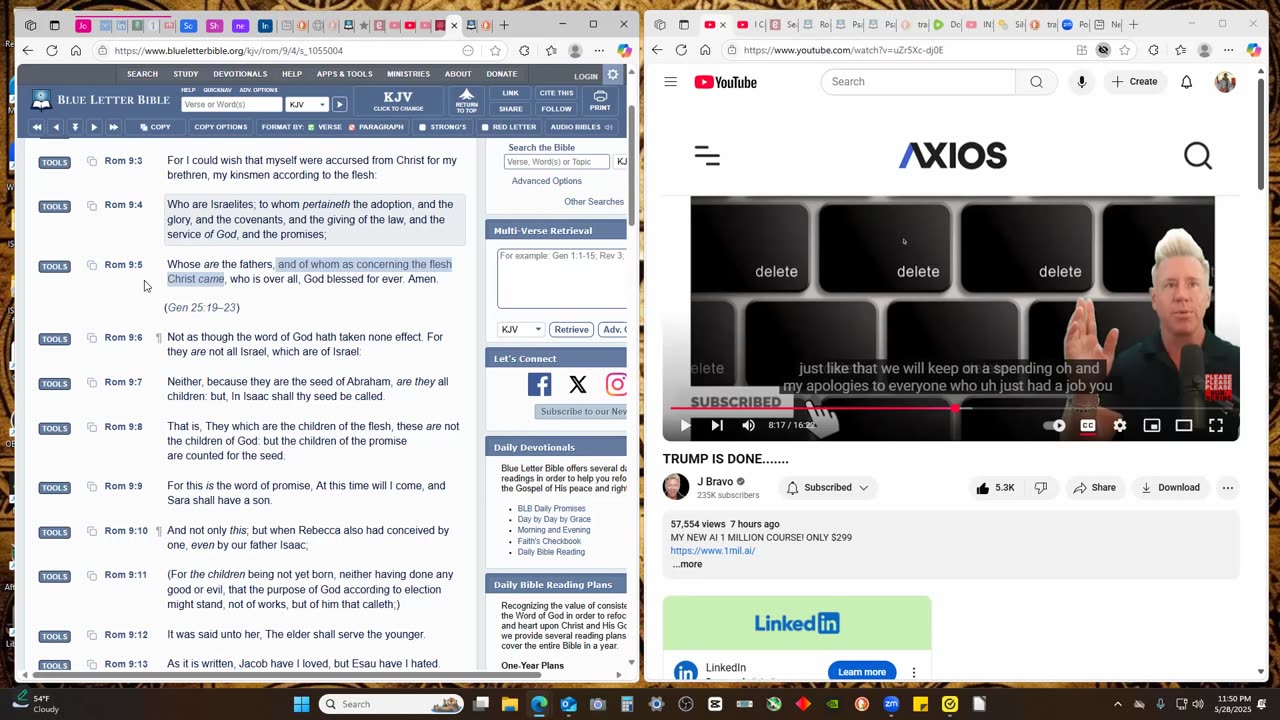
Task: Copy verse Rom 9:5 with its copy icon
Action: pyautogui.click(x=92, y=265)
